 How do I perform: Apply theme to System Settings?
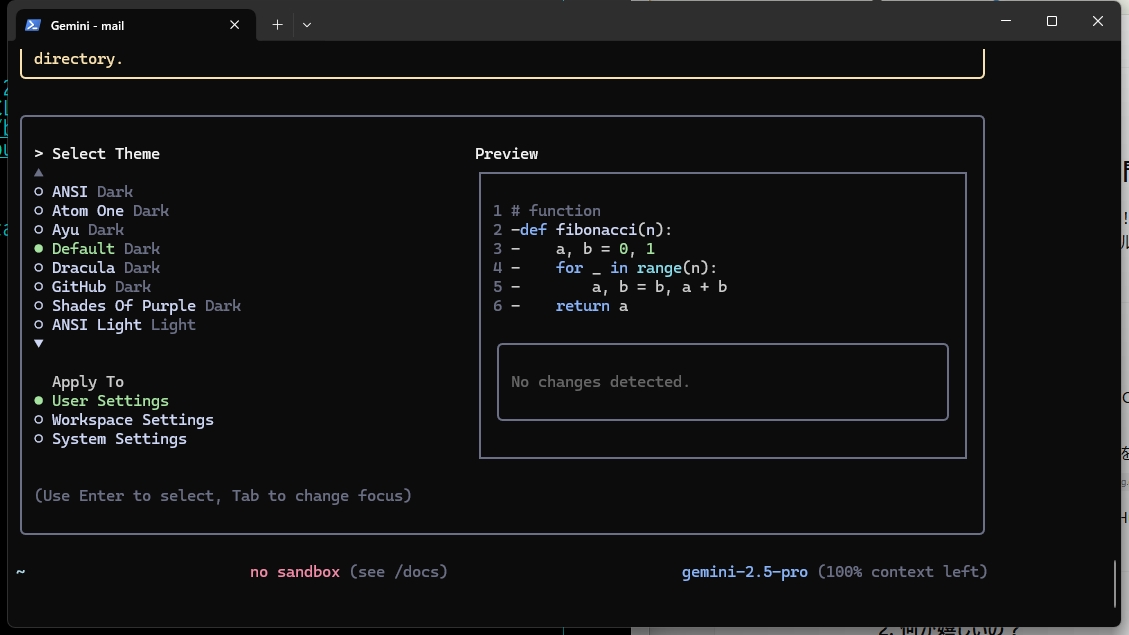(119, 439)
